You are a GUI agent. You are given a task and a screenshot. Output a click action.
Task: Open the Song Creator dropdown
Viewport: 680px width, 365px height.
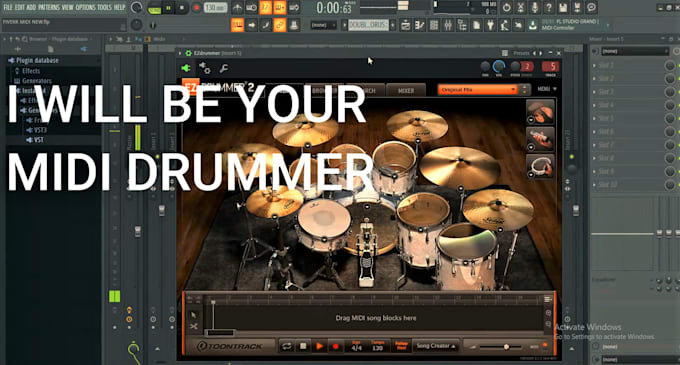pyautogui.click(x=435, y=346)
